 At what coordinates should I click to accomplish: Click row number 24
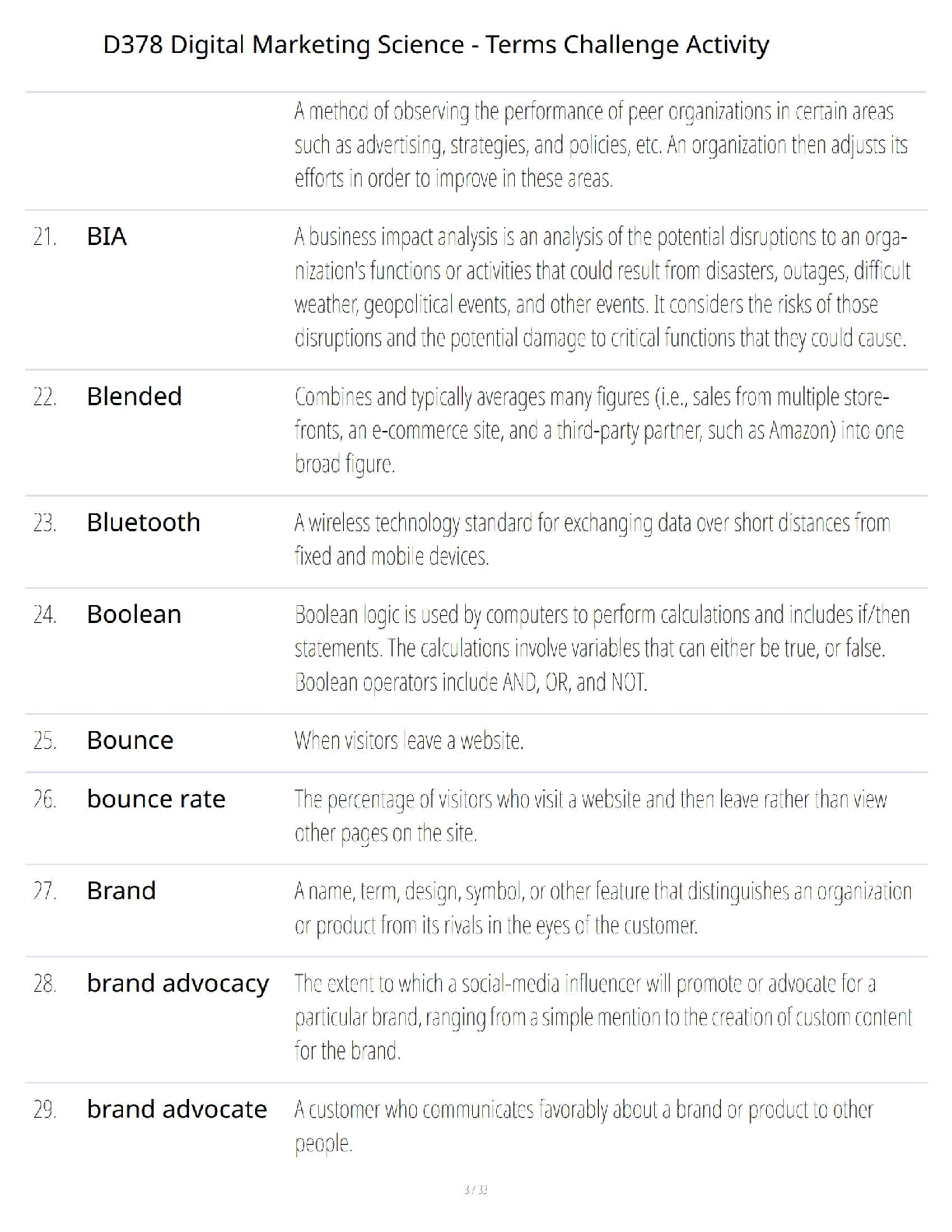[x=45, y=615]
